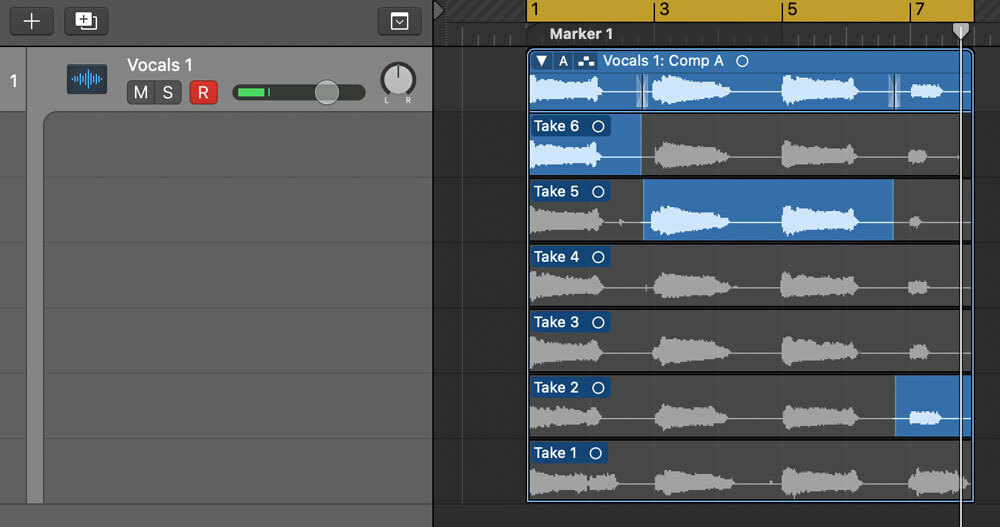
Task: Click the add new track plus button
Action: (31, 20)
